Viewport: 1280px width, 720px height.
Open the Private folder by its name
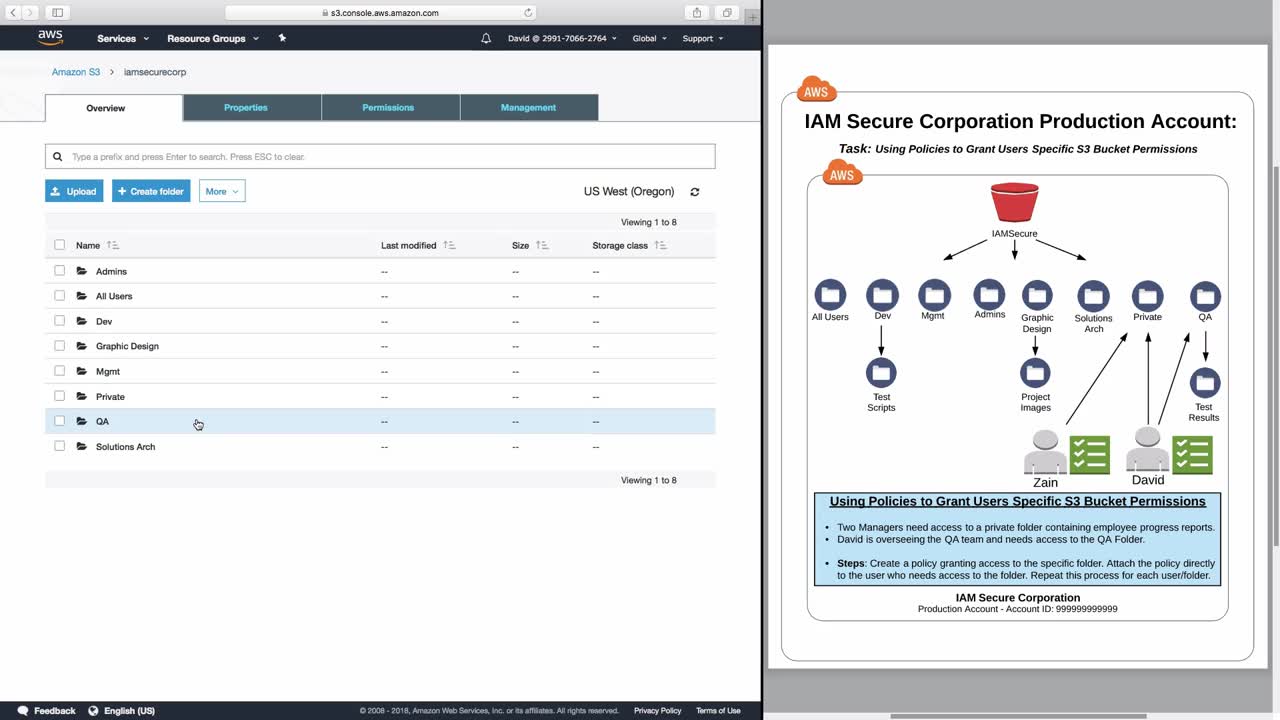coord(110,397)
